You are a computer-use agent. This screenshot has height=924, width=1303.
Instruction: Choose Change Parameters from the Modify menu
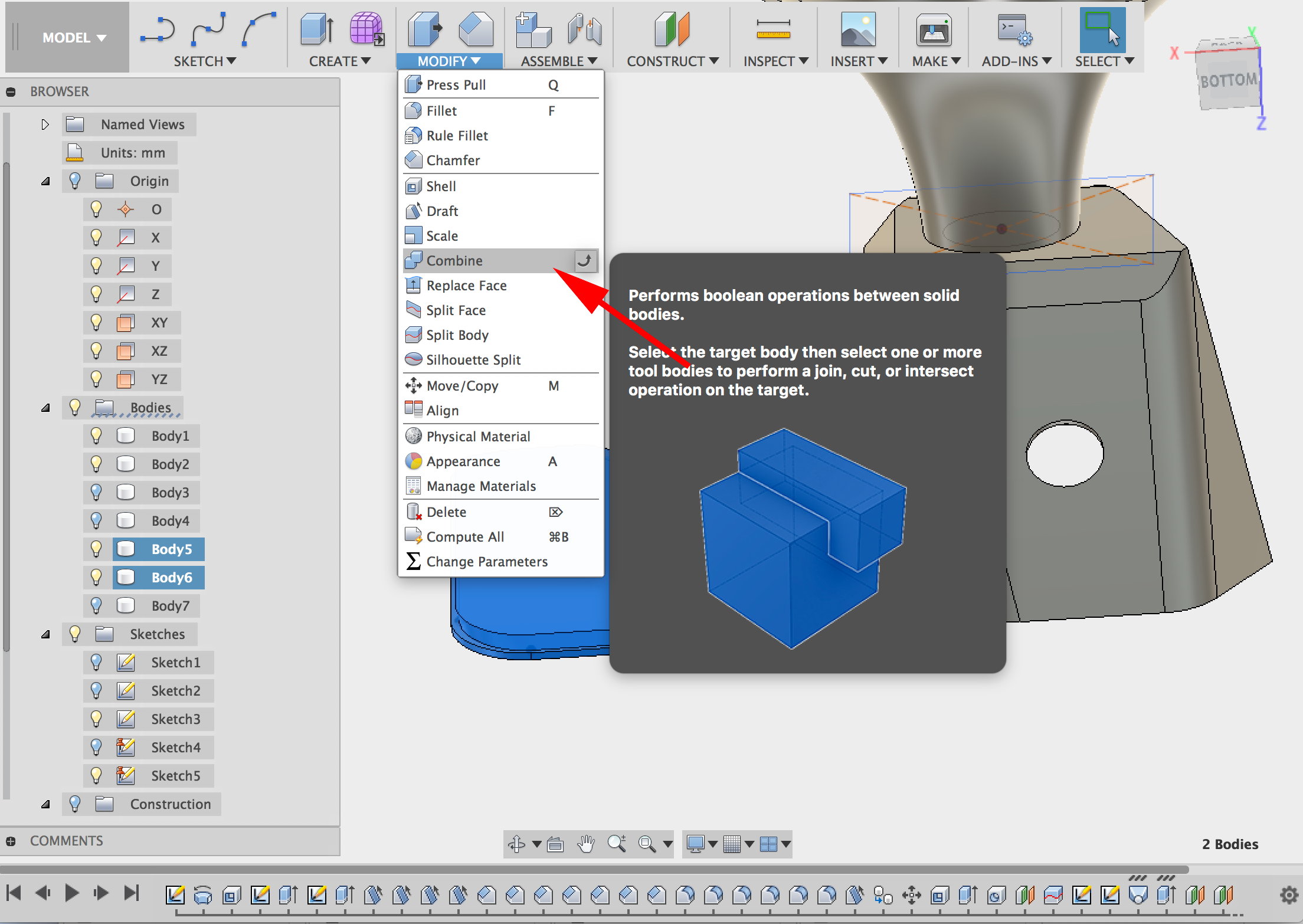[x=500, y=562]
